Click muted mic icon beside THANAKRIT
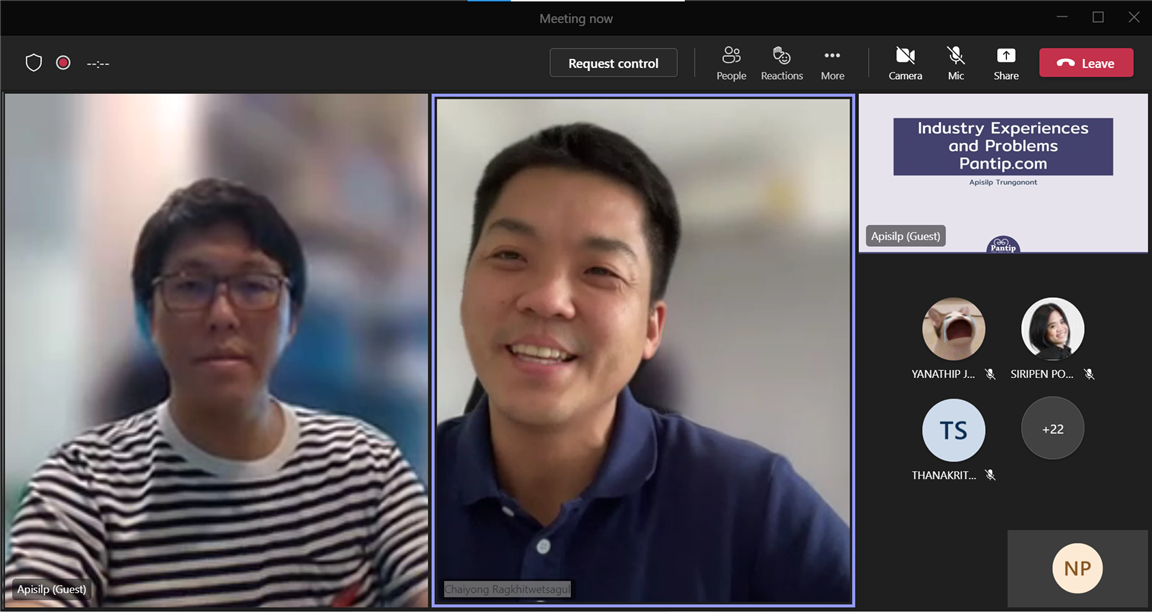This screenshot has height=612, width=1152. 990,475
